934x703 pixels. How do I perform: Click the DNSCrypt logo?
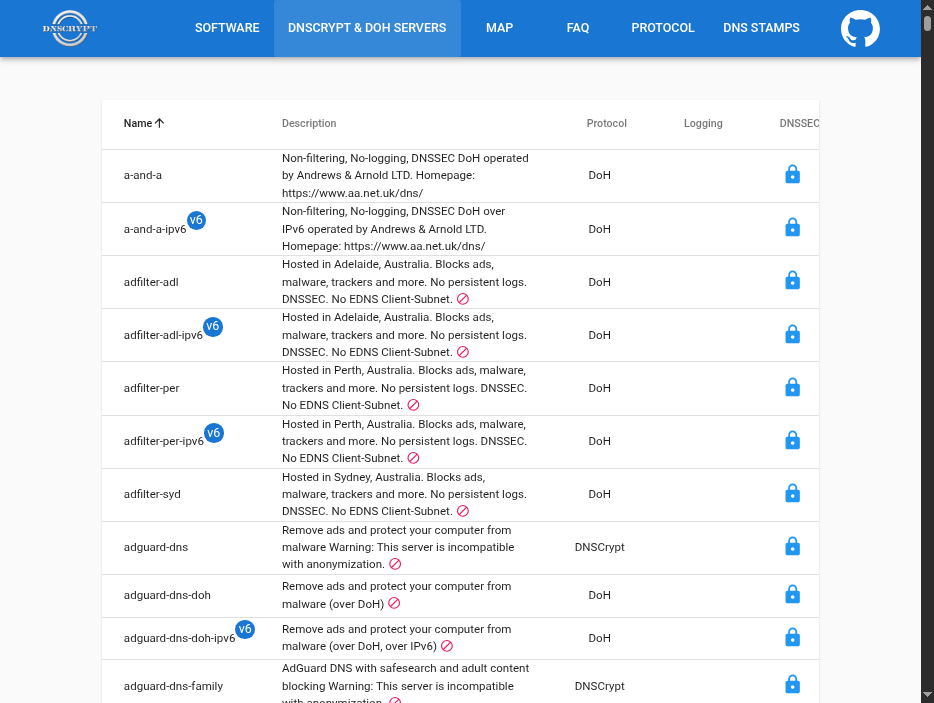[x=70, y=28]
